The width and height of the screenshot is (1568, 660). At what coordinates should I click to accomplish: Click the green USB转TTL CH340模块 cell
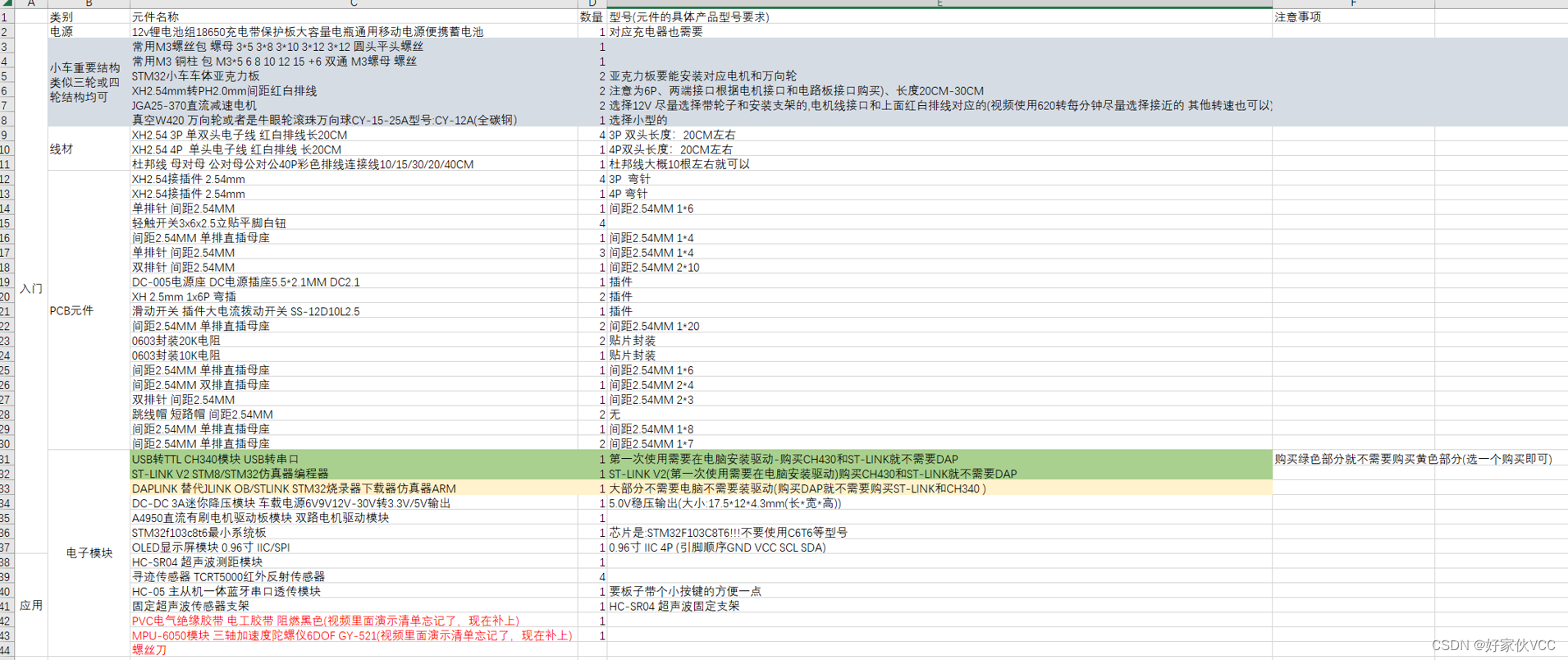tap(354, 459)
